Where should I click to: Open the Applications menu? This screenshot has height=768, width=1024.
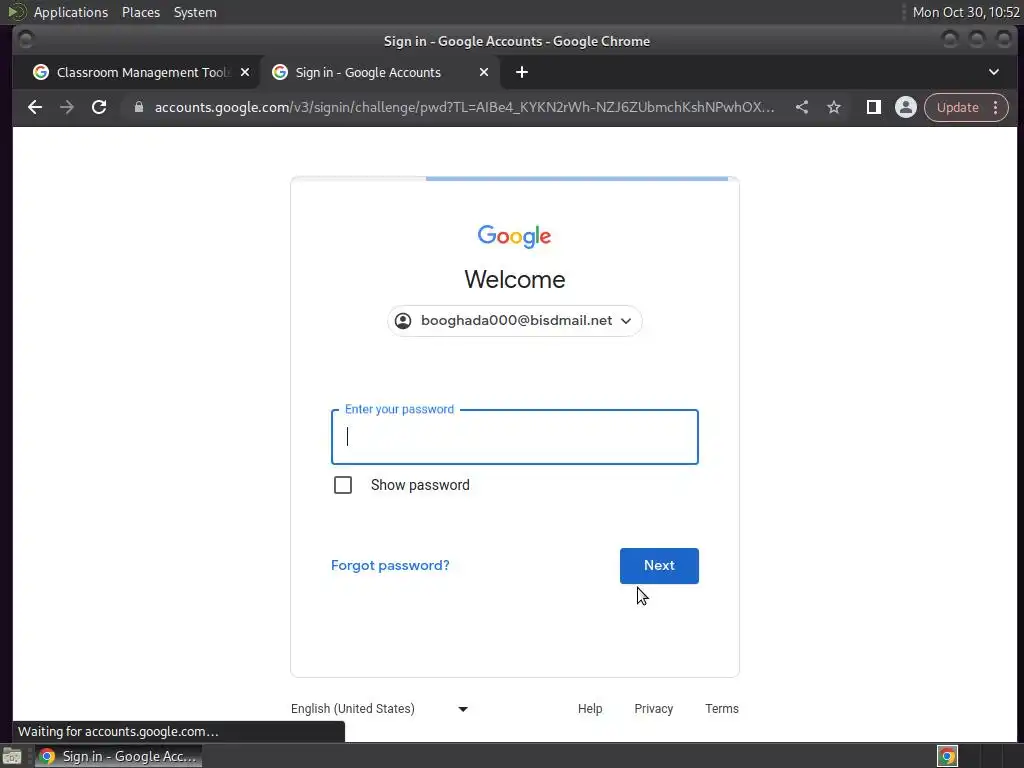point(71,12)
